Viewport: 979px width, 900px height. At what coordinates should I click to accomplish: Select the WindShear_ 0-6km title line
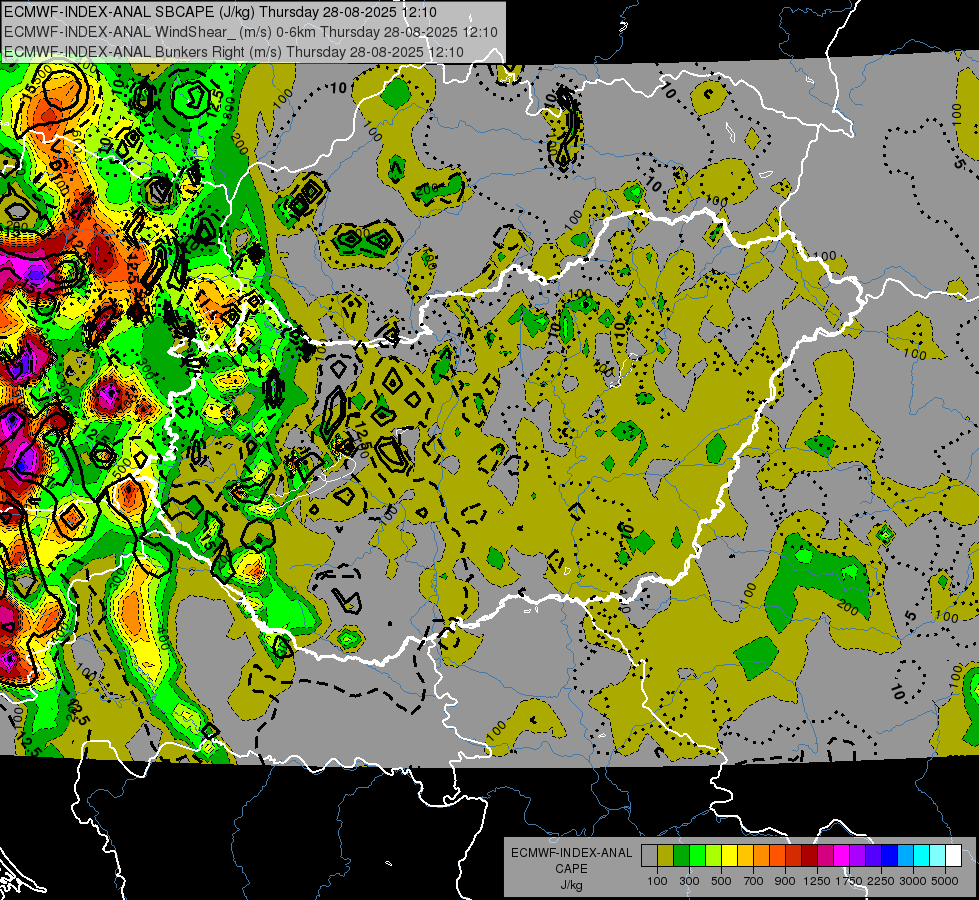click(250, 32)
